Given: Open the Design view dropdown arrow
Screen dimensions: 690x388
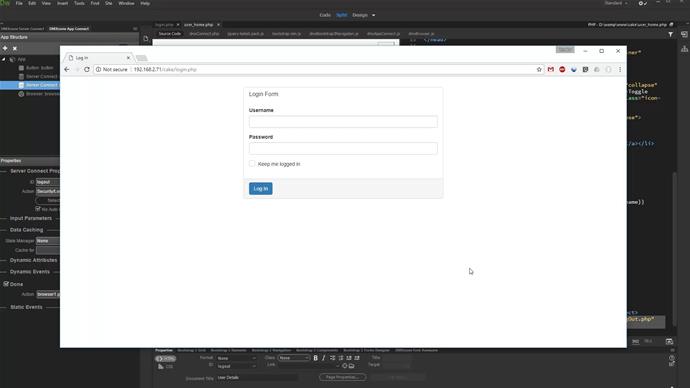Looking at the screenshot, I should click(374, 15).
